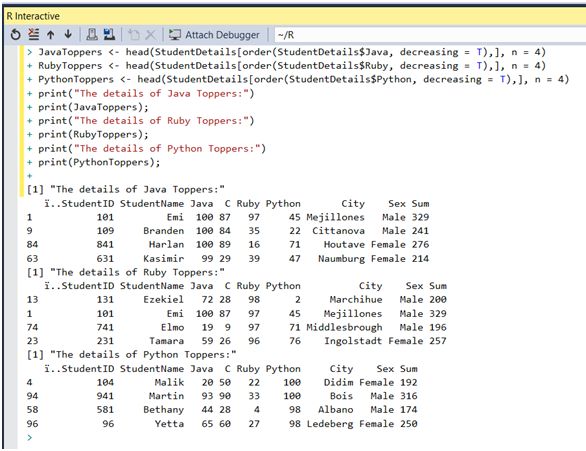Click the Ezekiel row in Ruby table
Screen dimensions: 586x451
click(236, 299)
